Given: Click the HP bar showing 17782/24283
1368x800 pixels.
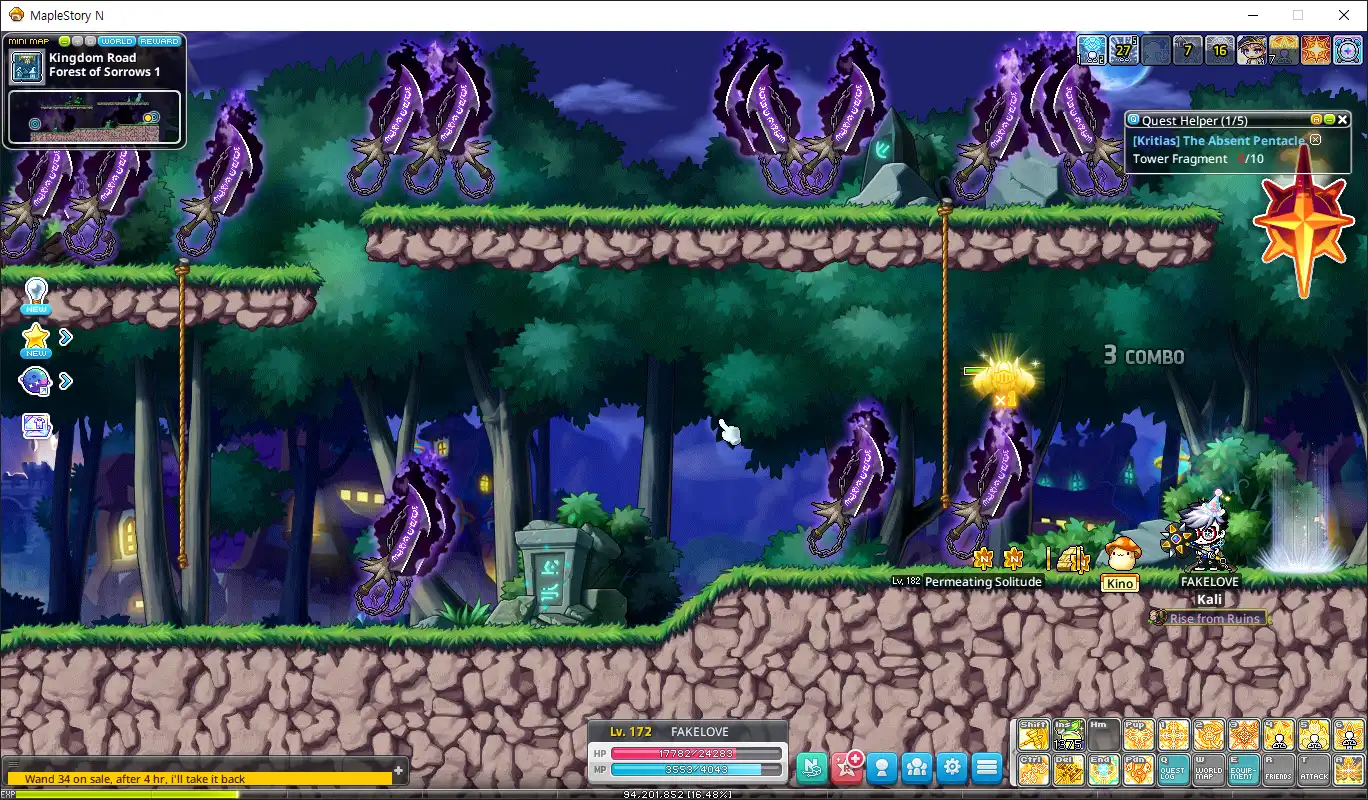Looking at the screenshot, I should pos(697,753).
